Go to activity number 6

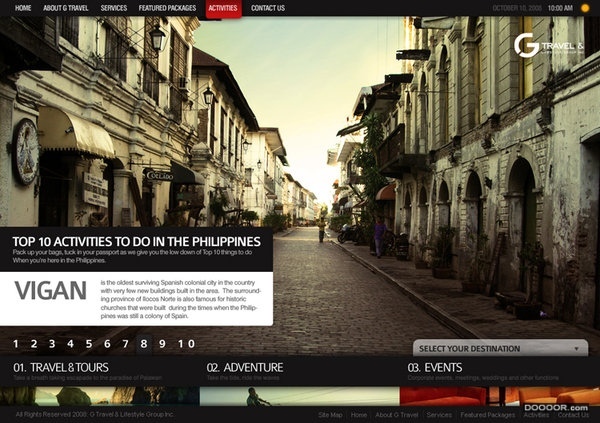pos(107,344)
